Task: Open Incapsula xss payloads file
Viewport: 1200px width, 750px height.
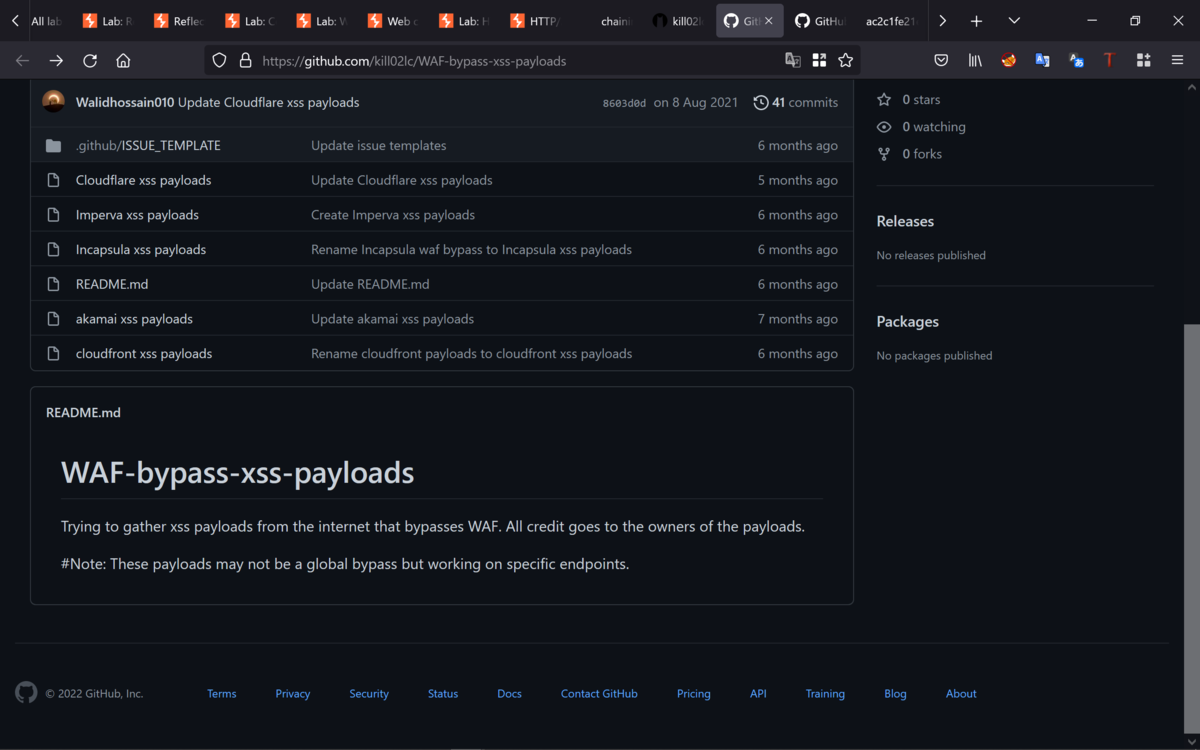Action: click(141, 249)
